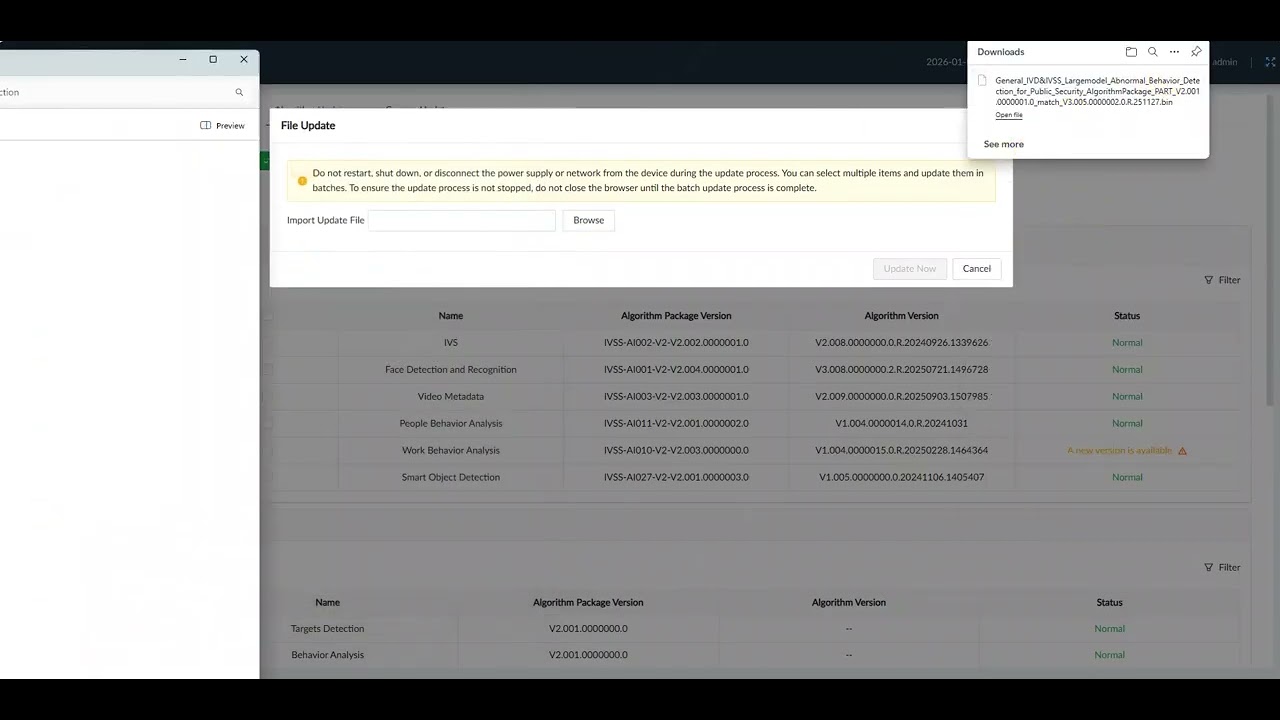Click package version IVSS-AI001-V2-V2.004.0000001.0

[676, 370]
